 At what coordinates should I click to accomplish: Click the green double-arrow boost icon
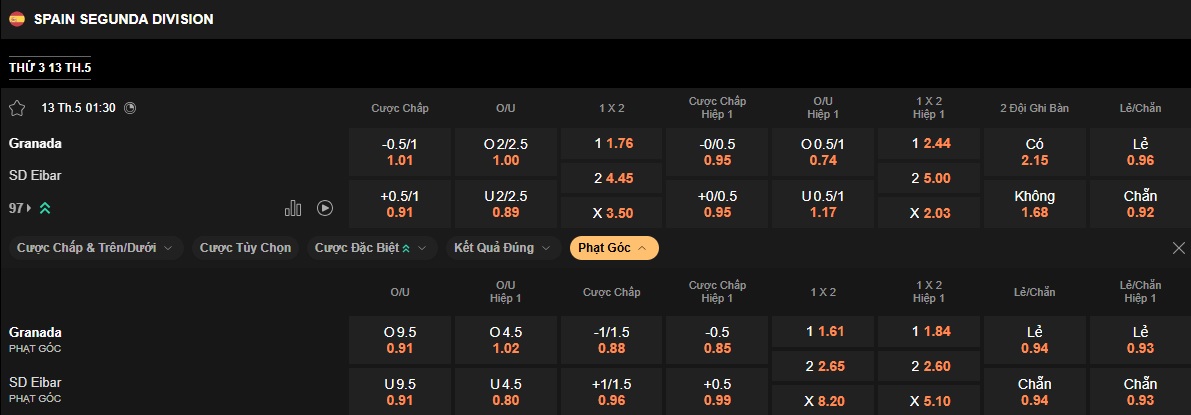45,208
